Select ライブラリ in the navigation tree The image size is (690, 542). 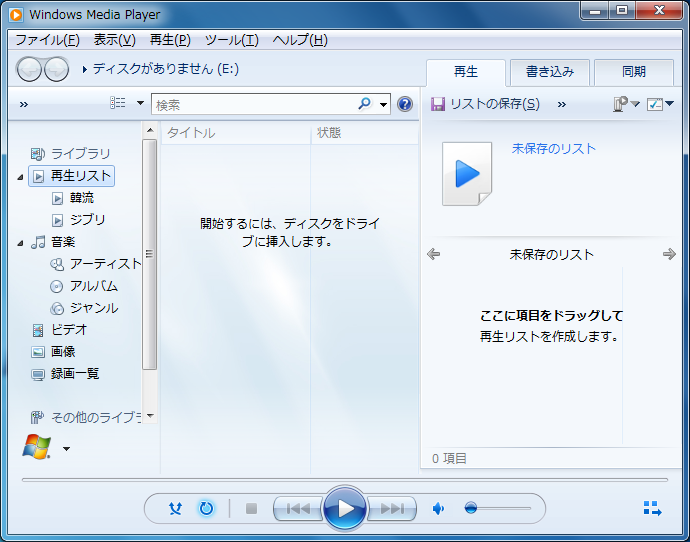(70, 154)
